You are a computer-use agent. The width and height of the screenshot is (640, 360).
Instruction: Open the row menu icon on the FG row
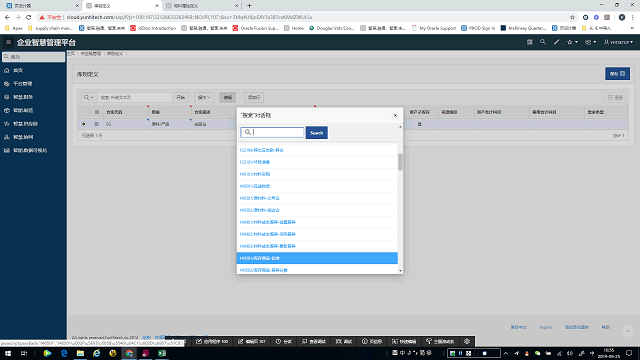click(x=96, y=124)
